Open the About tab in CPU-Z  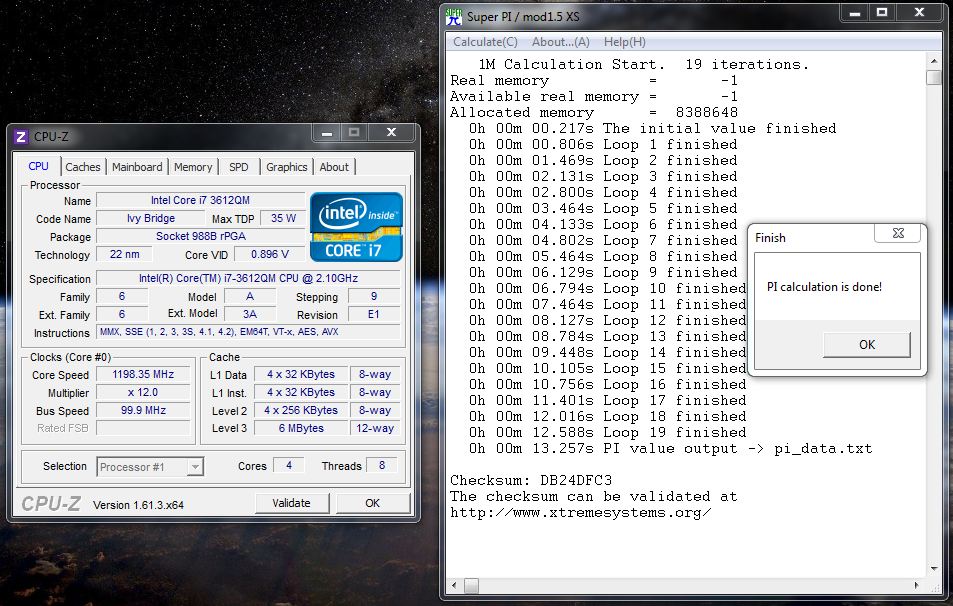(334, 167)
